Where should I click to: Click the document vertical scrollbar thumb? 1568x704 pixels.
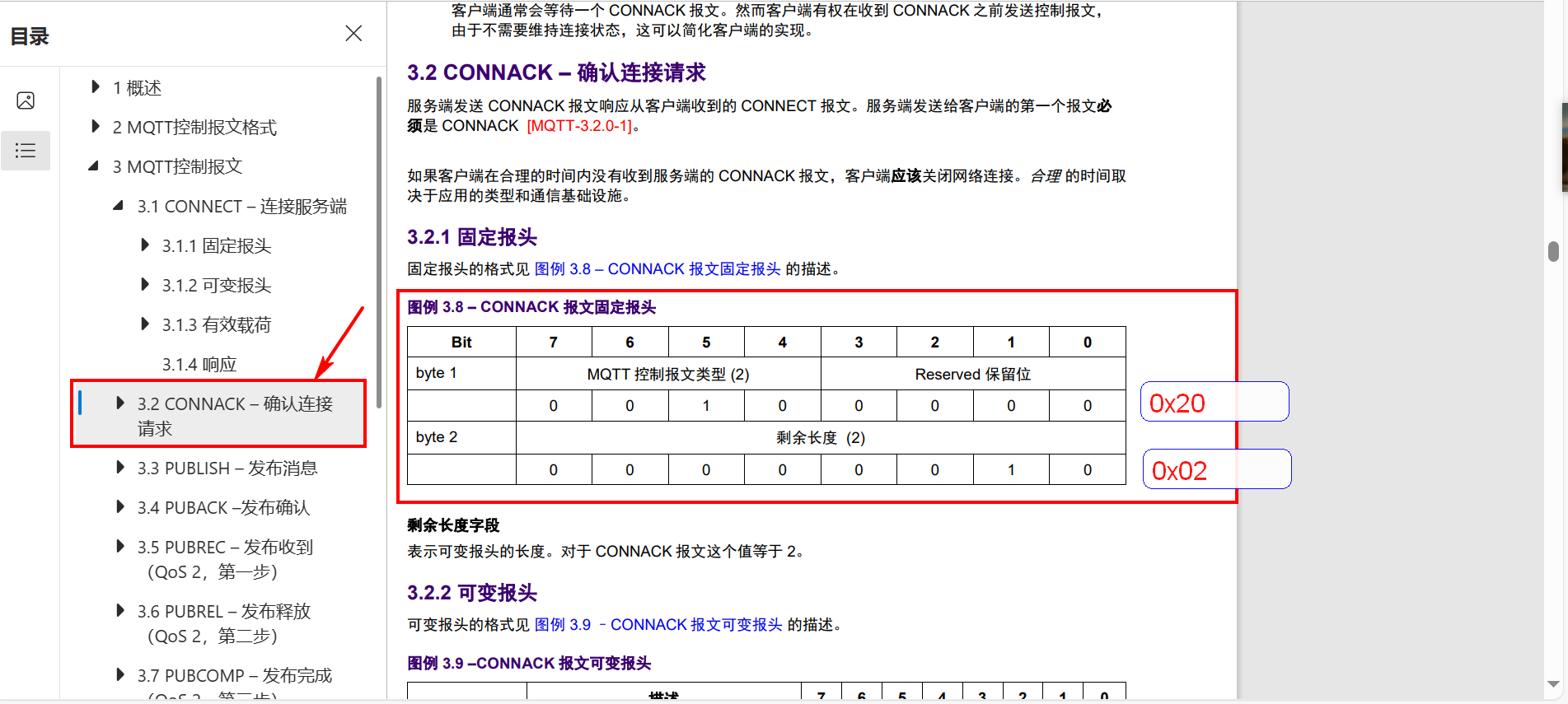coord(1553,251)
